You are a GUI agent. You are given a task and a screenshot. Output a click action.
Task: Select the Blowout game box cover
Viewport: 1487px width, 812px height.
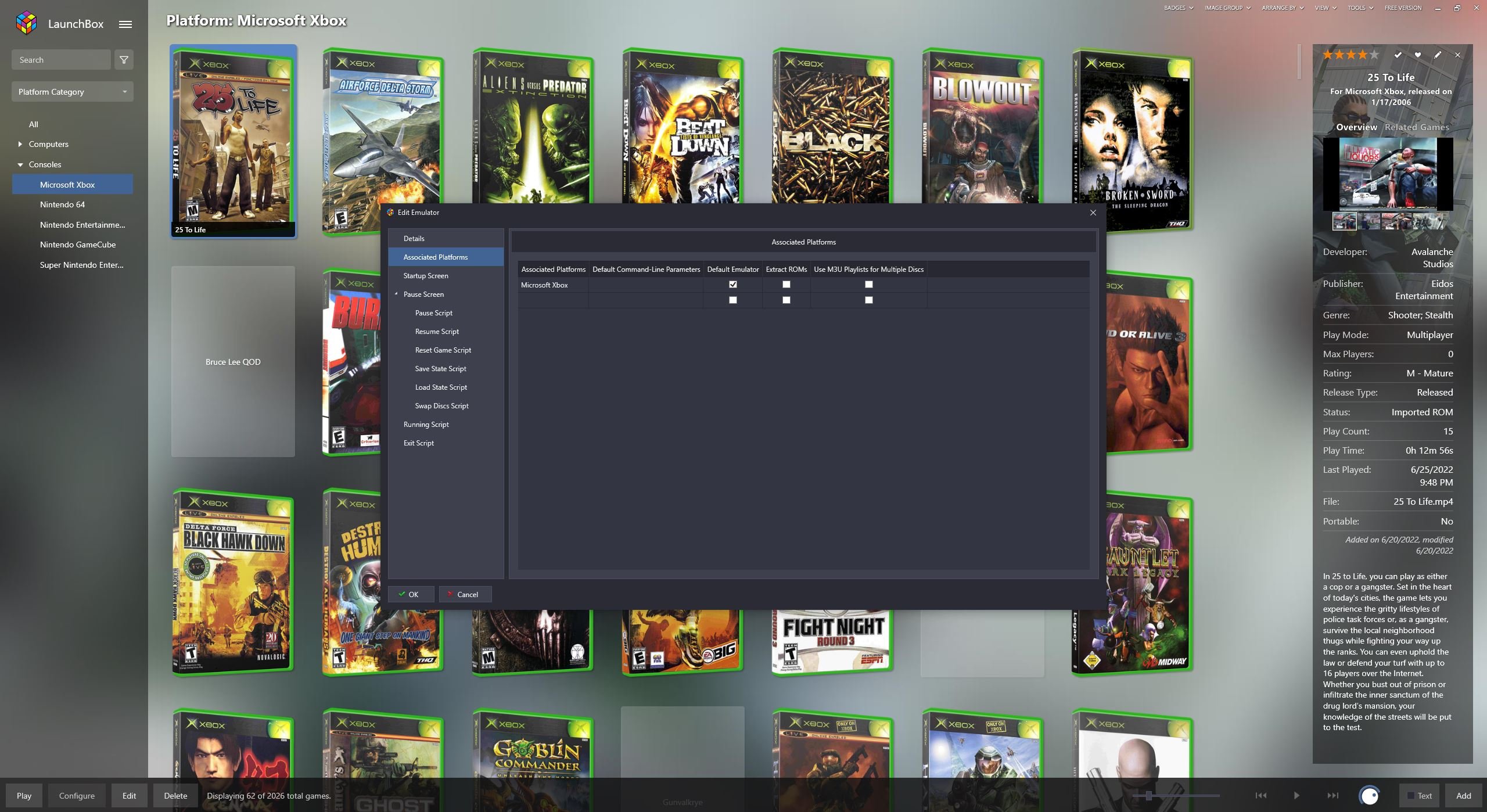click(x=982, y=125)
